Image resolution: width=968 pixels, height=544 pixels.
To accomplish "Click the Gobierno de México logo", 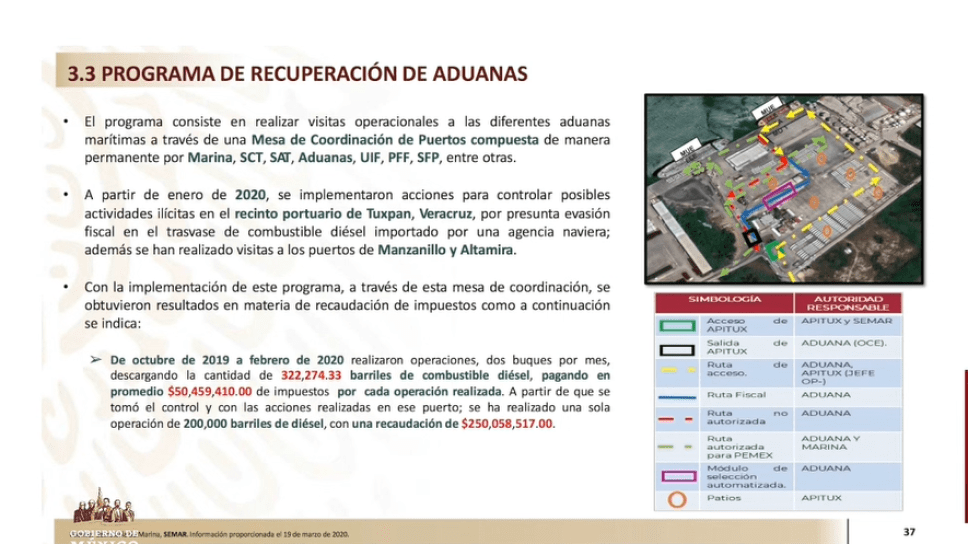I will click(x=104, y=518).
